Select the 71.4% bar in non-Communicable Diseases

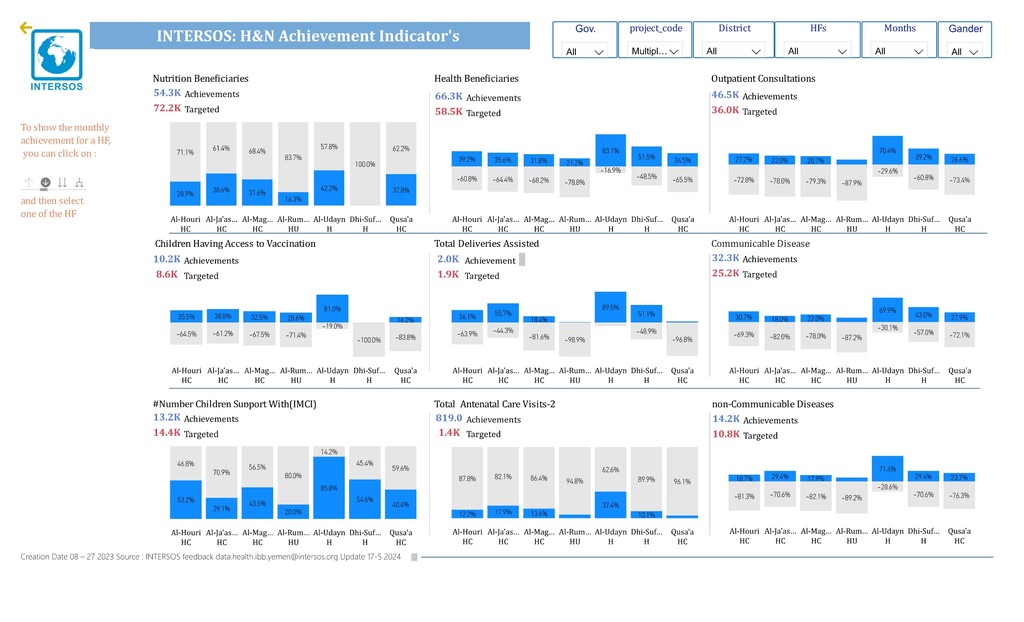tap(888, 468)
